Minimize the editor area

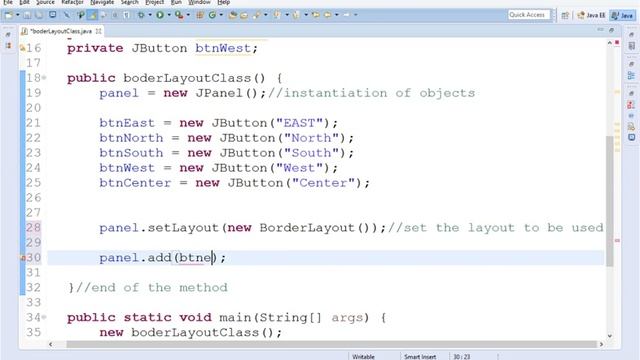tap(600, 30)
